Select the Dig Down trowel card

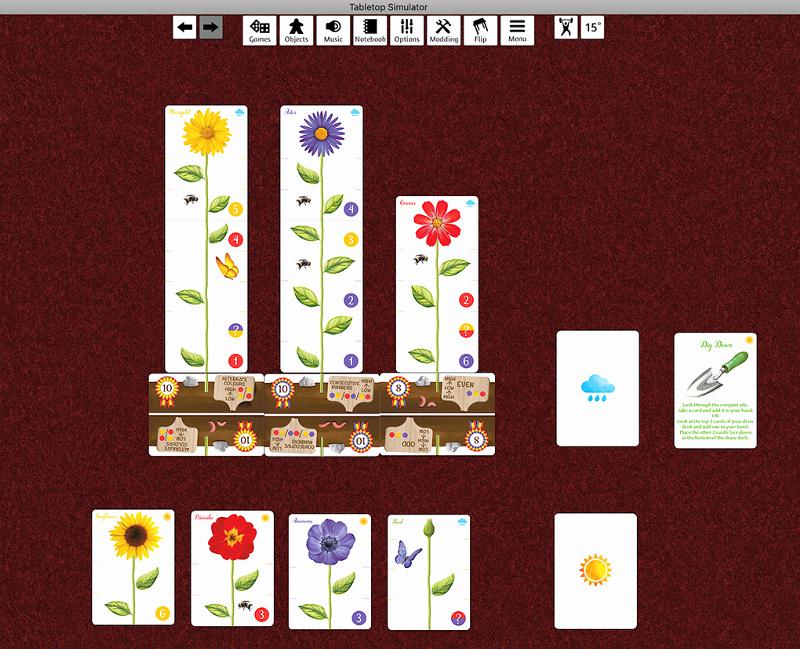715,391
